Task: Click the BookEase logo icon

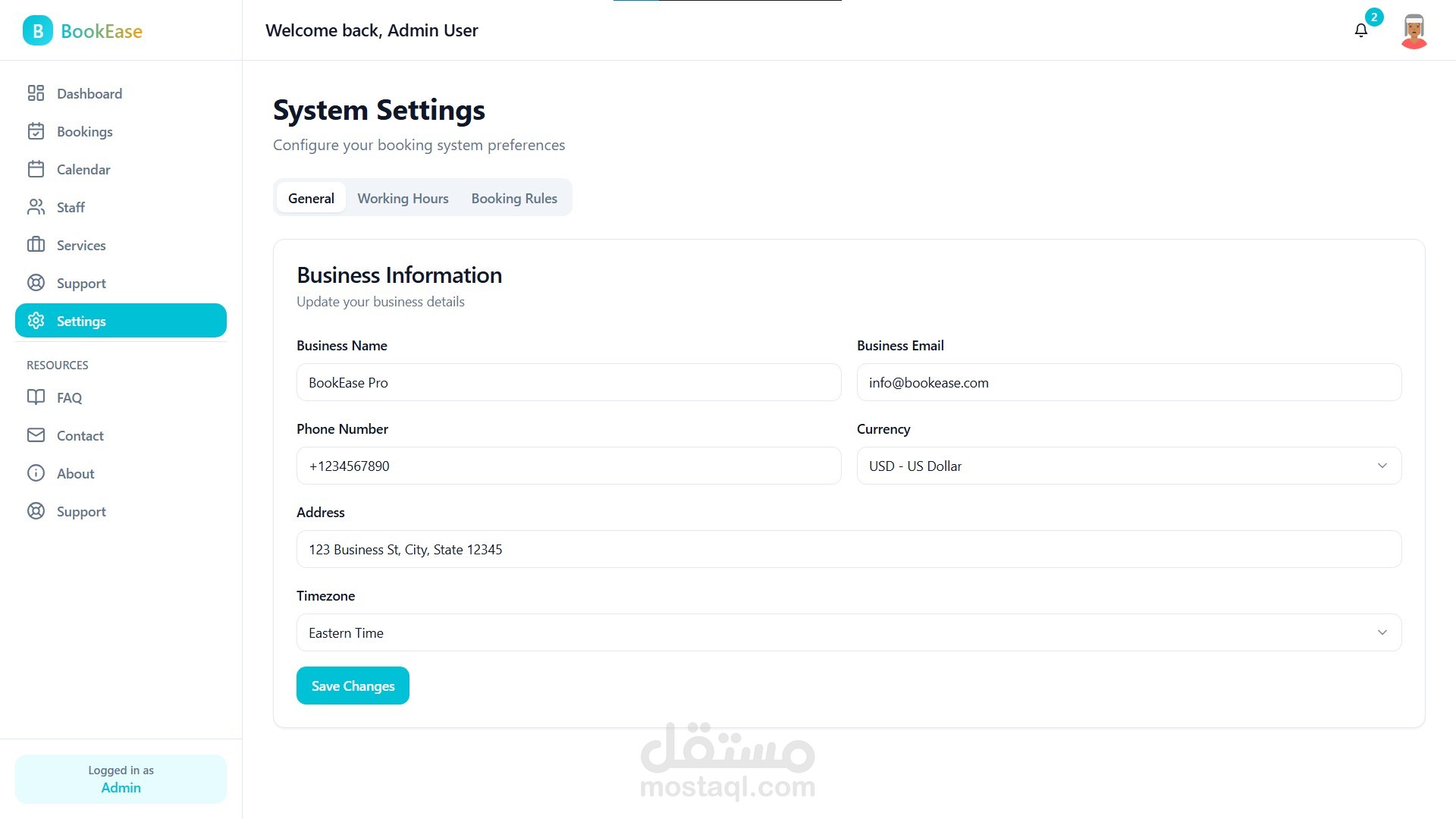Action: [x=37, y=30]
